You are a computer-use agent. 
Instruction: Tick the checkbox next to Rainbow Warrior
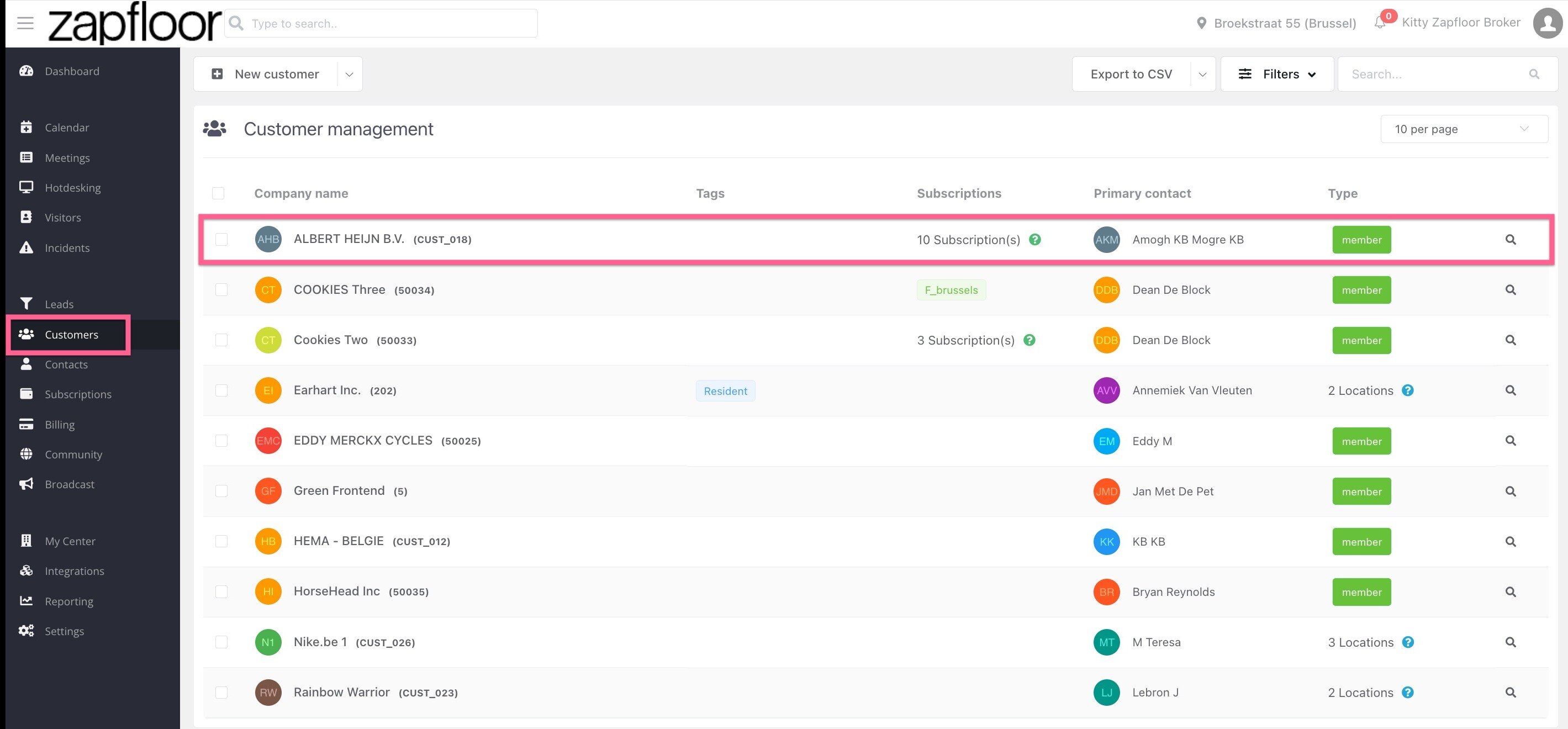(221, 693)
